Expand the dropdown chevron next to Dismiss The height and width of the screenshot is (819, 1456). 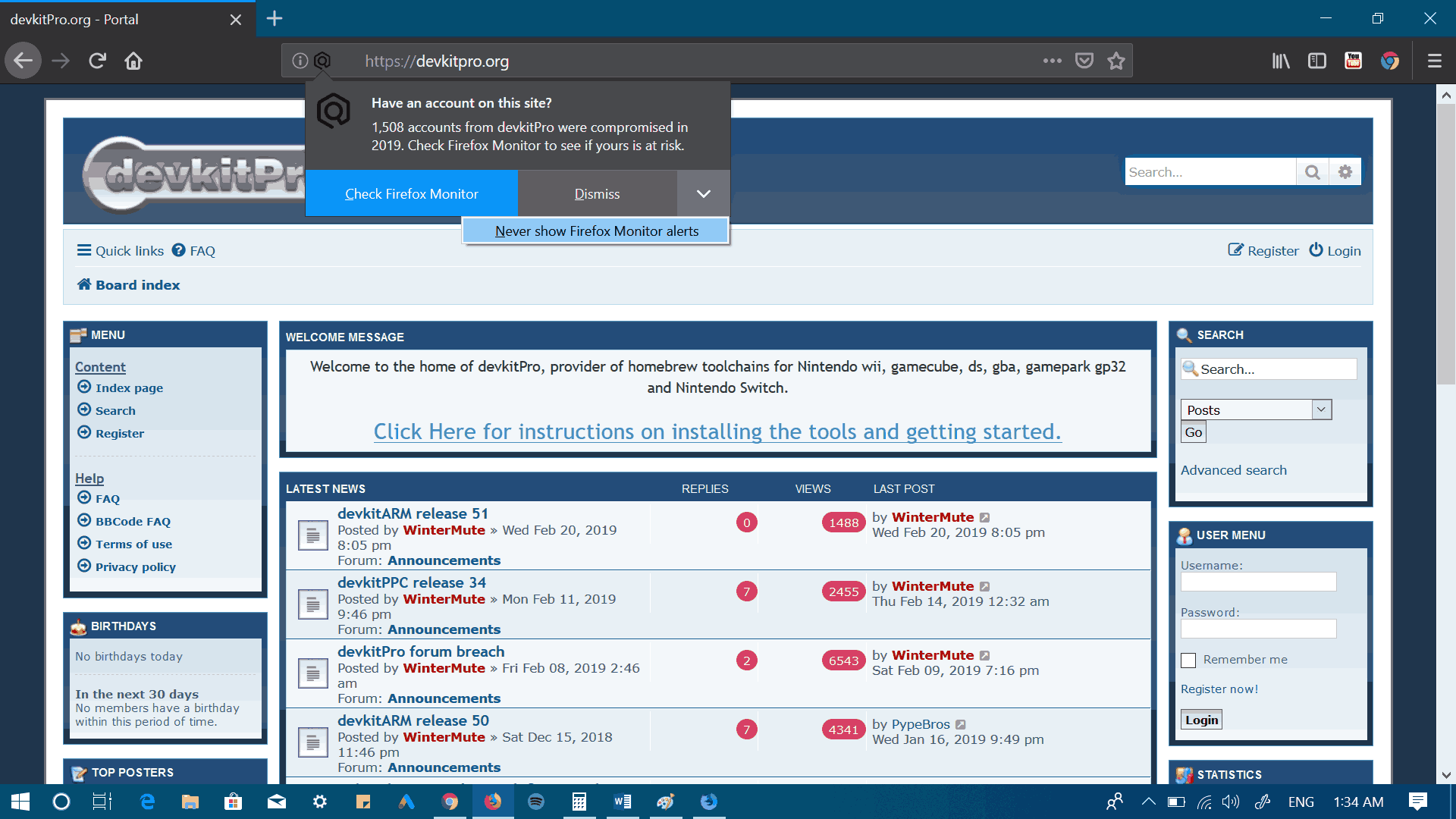(702, 193)
